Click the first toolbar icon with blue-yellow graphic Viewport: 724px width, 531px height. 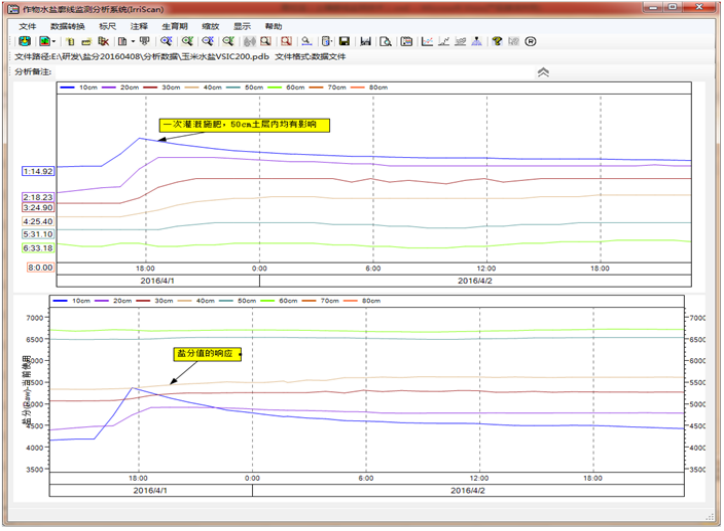point(25,41)
